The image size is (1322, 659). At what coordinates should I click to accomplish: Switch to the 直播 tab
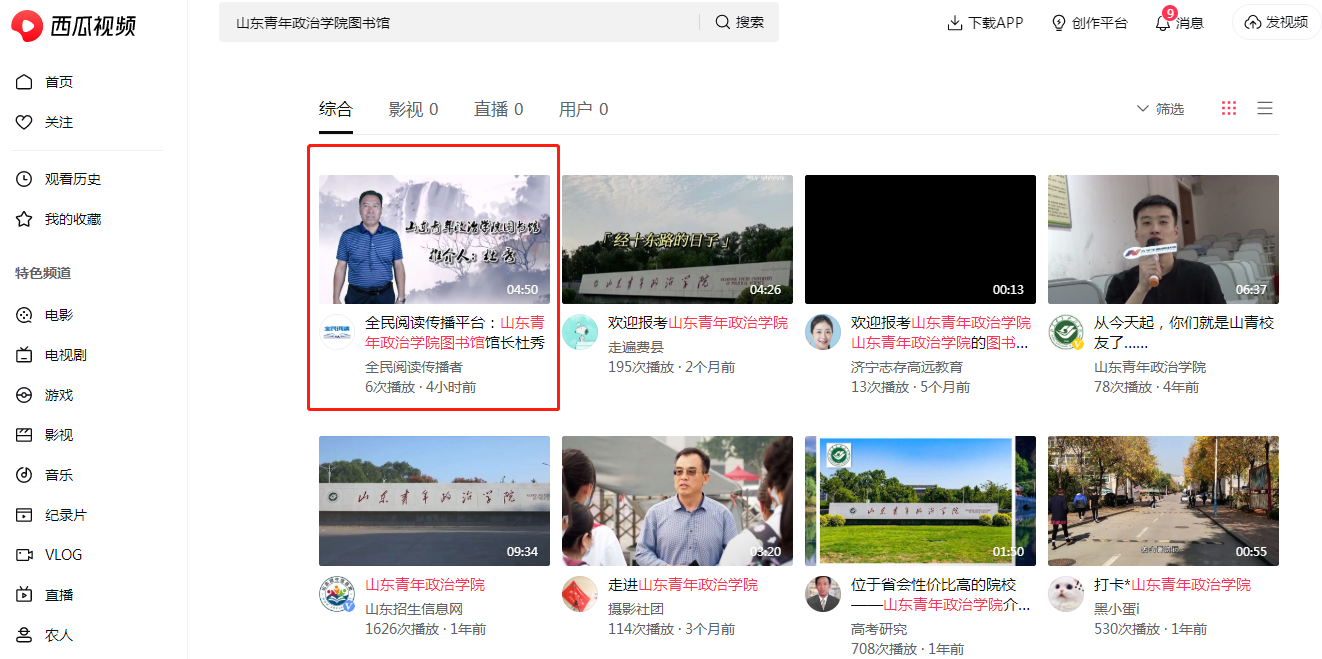pos(498,110)
